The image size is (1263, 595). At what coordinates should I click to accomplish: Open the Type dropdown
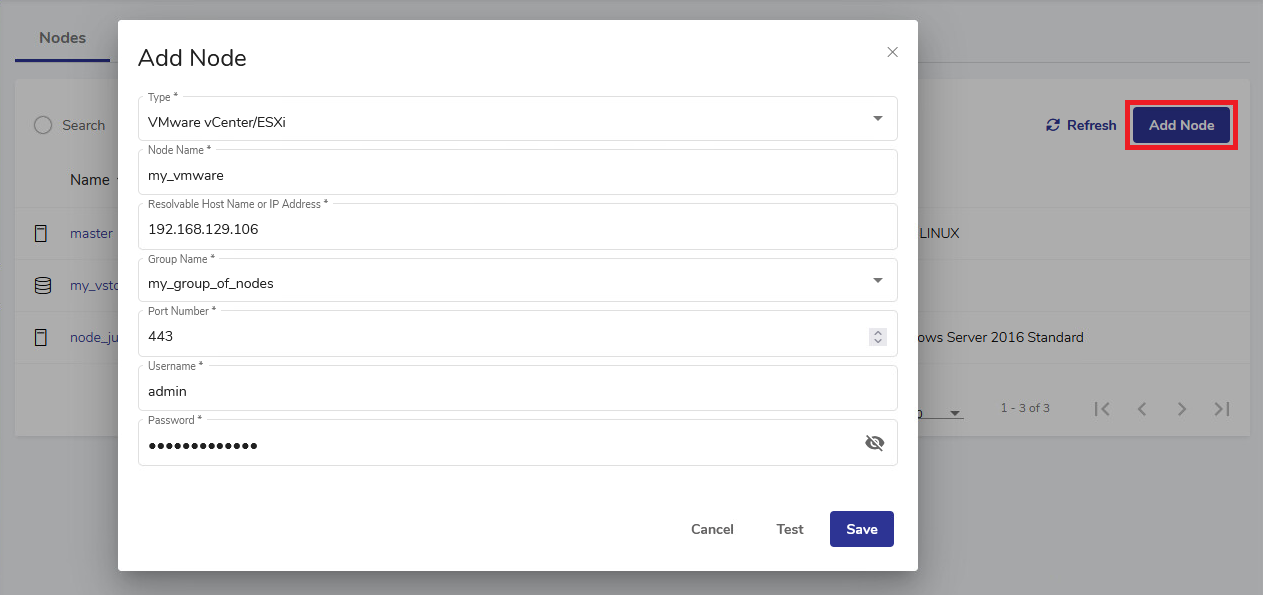point(877,119)
